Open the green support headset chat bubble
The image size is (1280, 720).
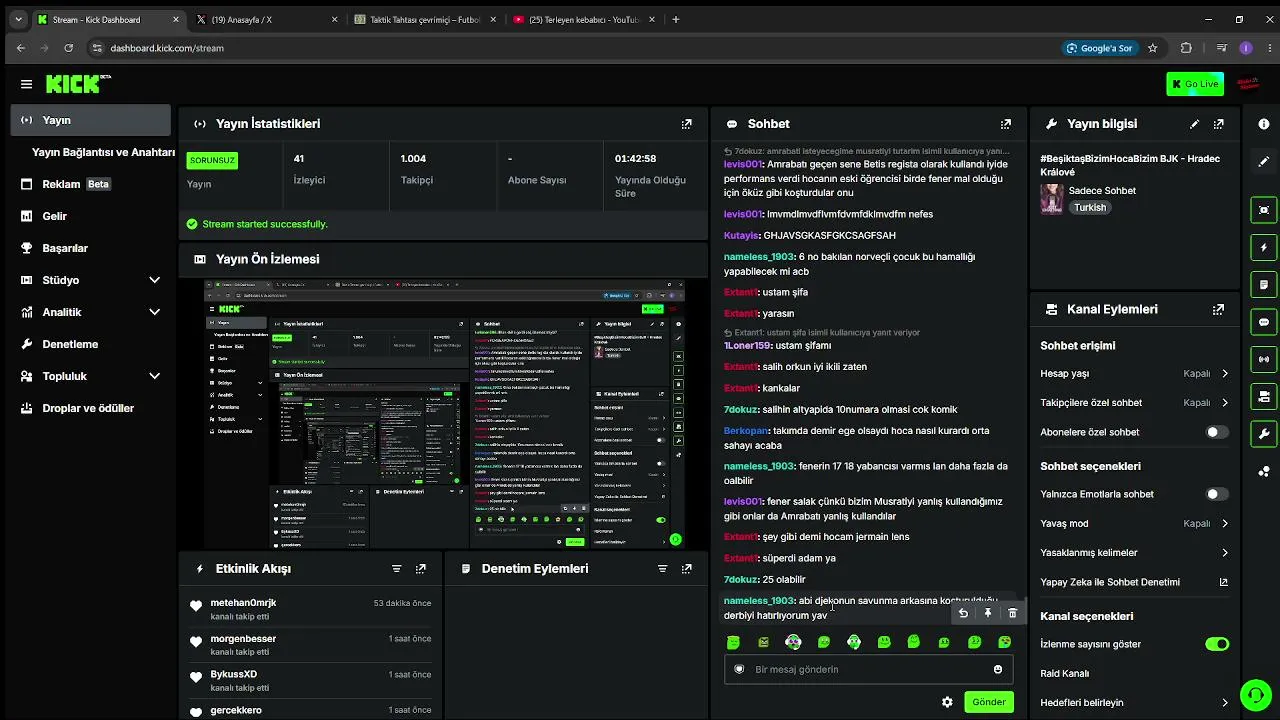[x=1254, y=694]
